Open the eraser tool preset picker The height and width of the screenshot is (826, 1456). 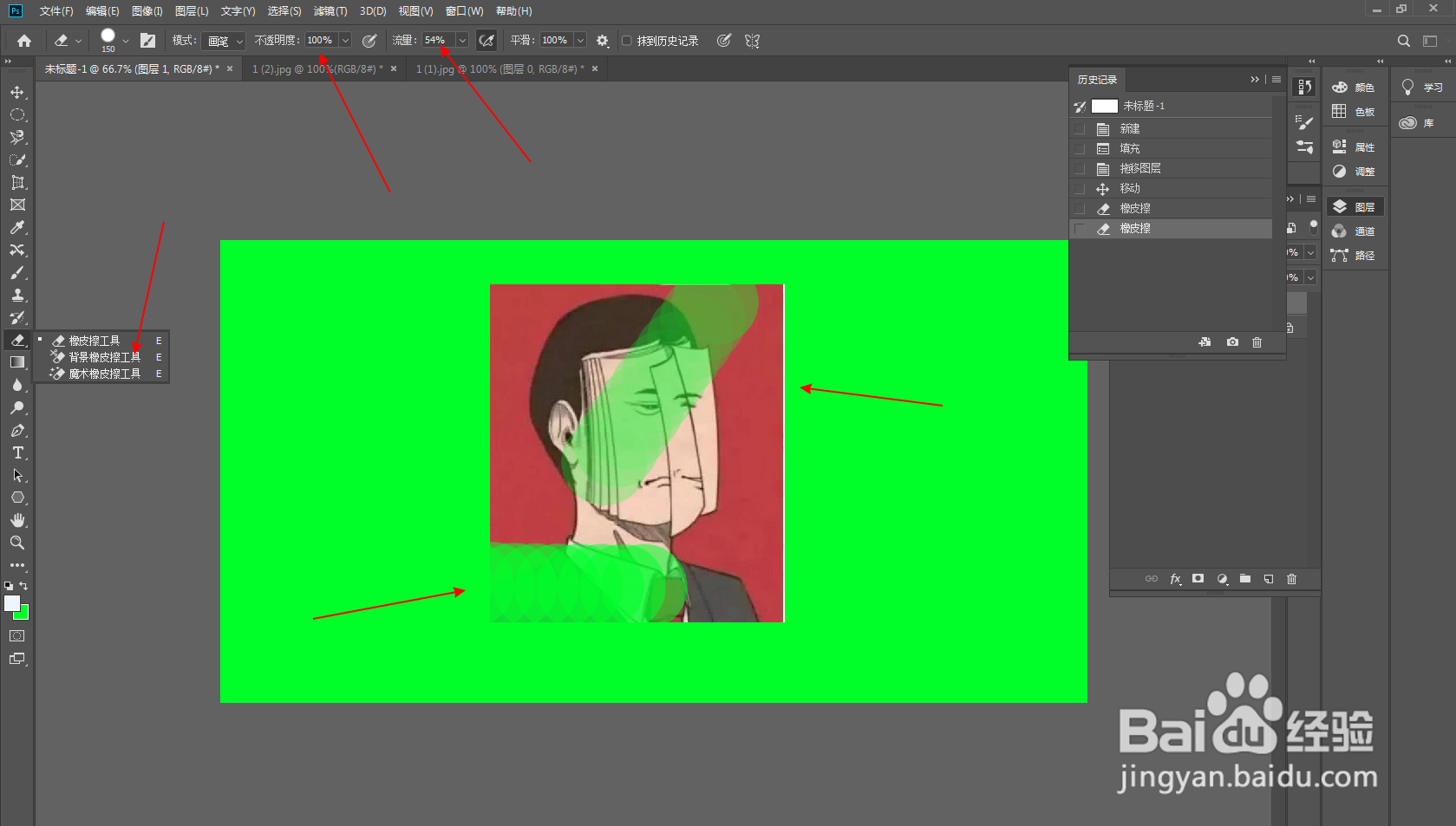(68, 41)
